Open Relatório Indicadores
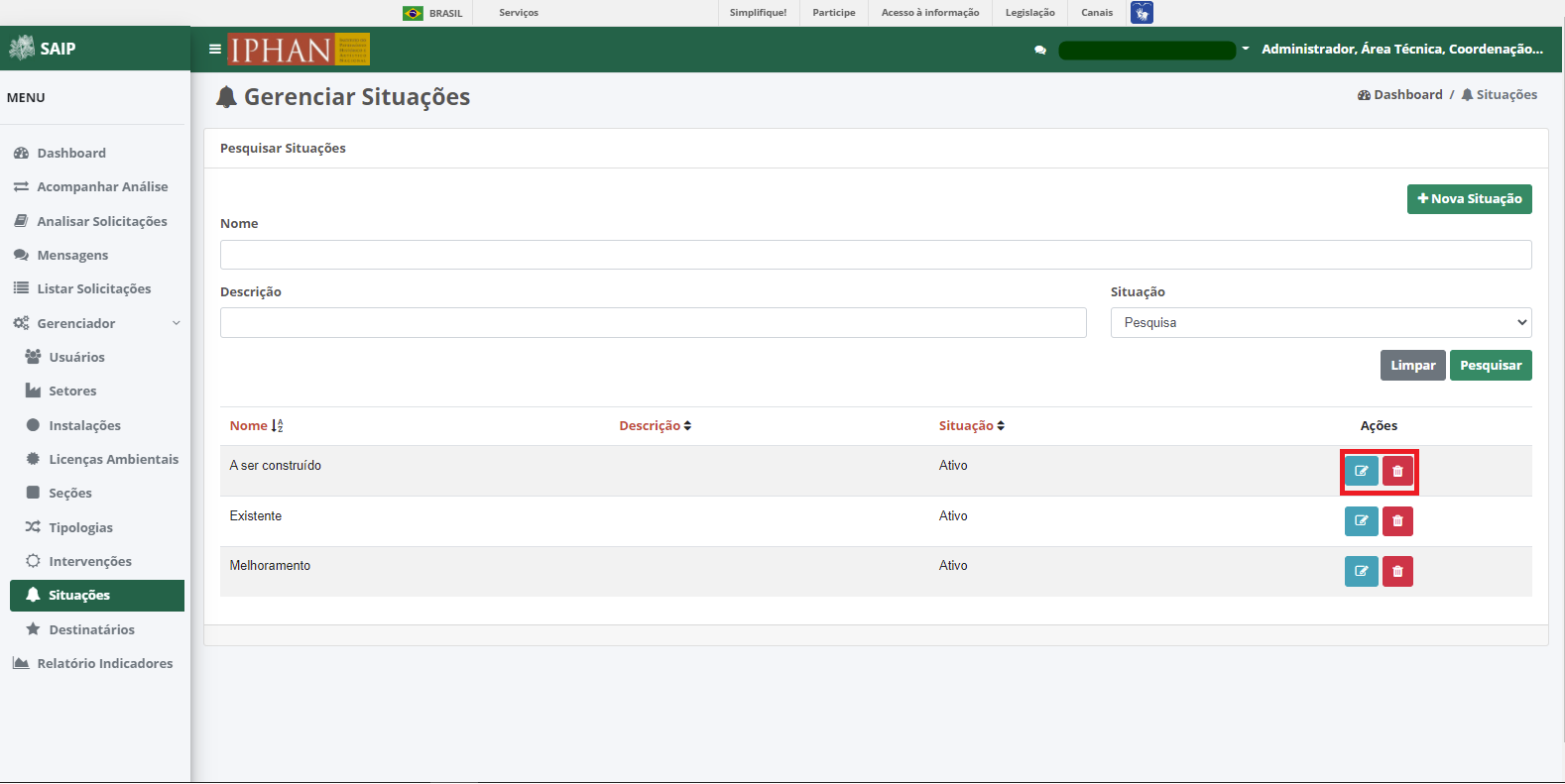 (x=92, y=663)
